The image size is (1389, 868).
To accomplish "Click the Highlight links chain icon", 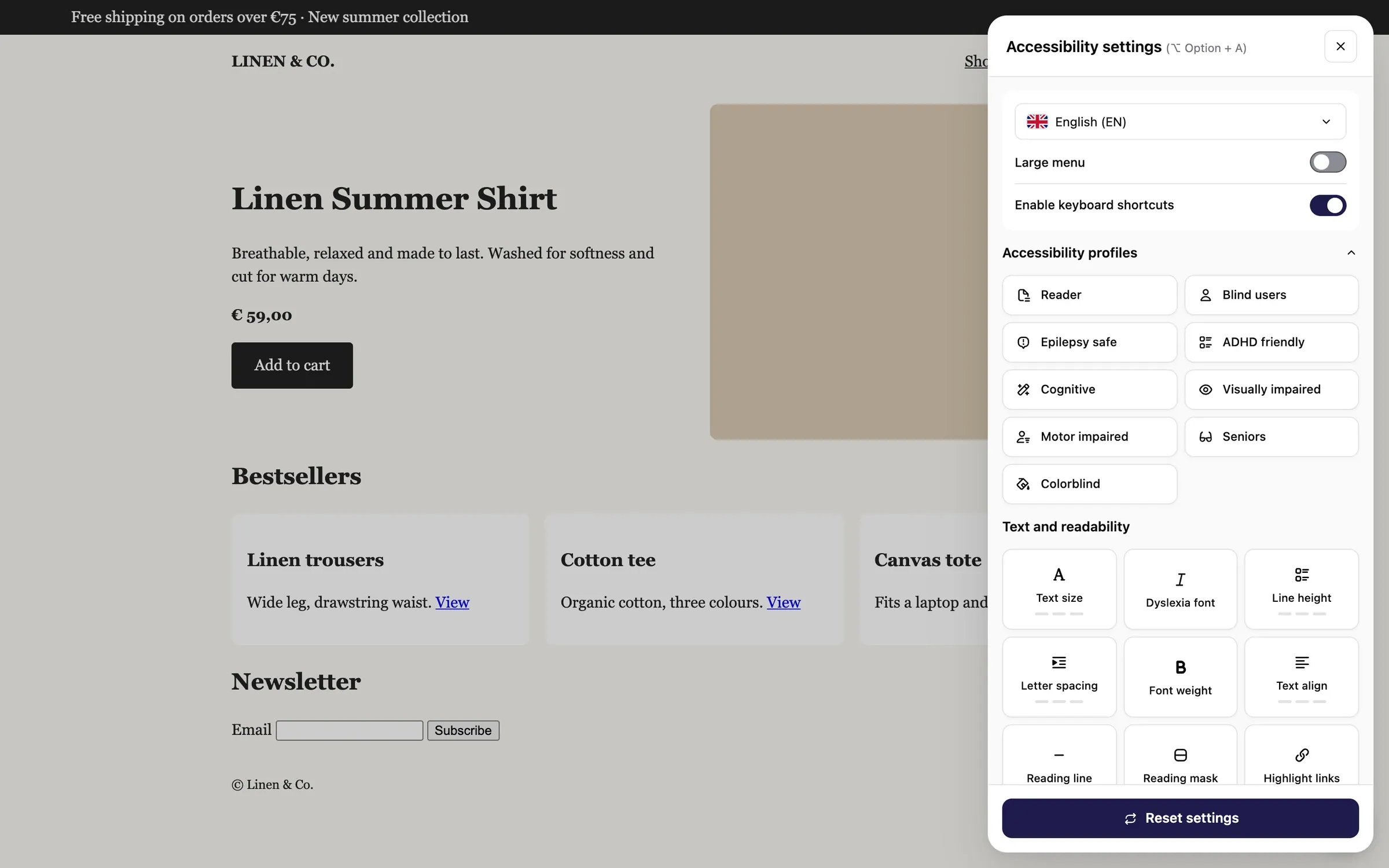I will 1302,755.
